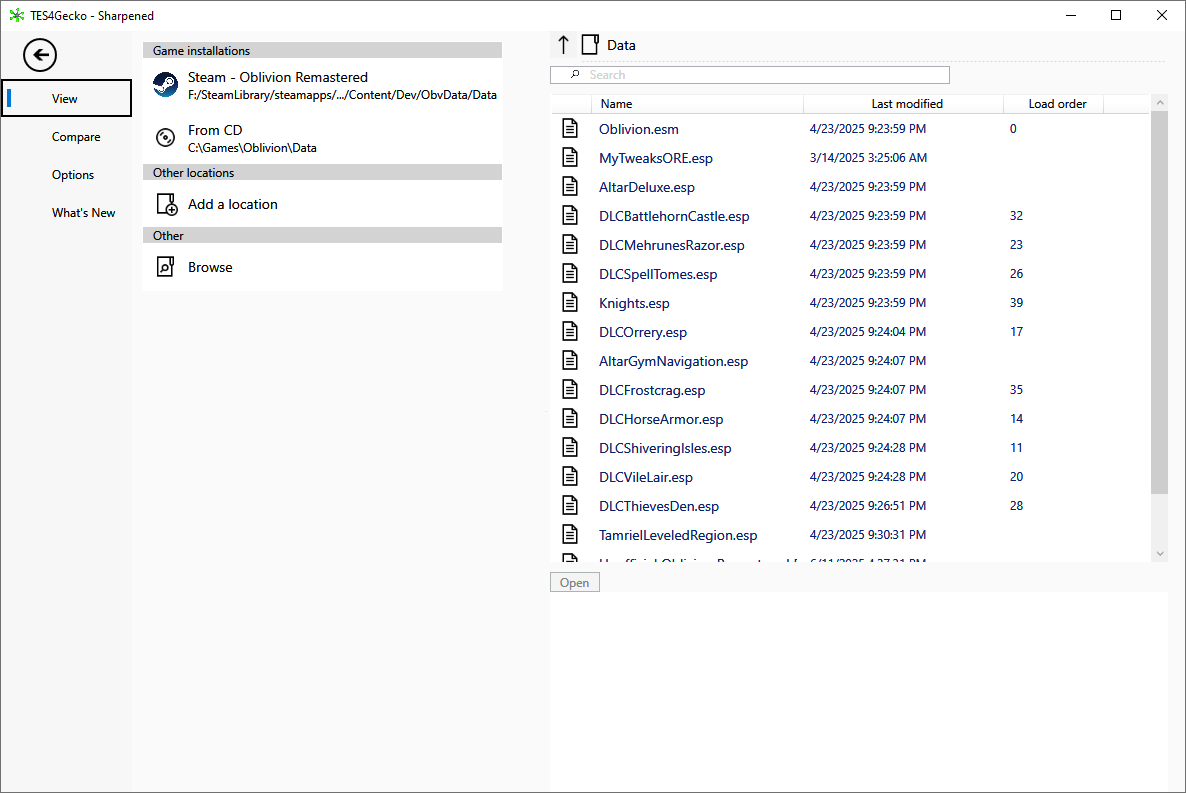Select the From CD installation entry
The width and height of the screenshot is (1186, 793).
(322, 138)
